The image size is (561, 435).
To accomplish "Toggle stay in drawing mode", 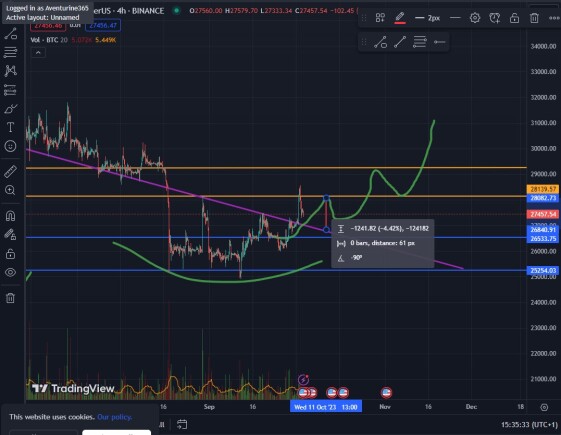I will 10,235.
